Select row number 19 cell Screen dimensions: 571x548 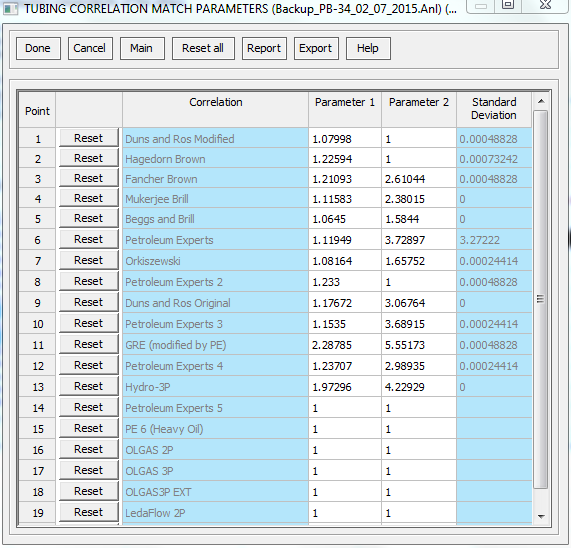pos(37,513)
